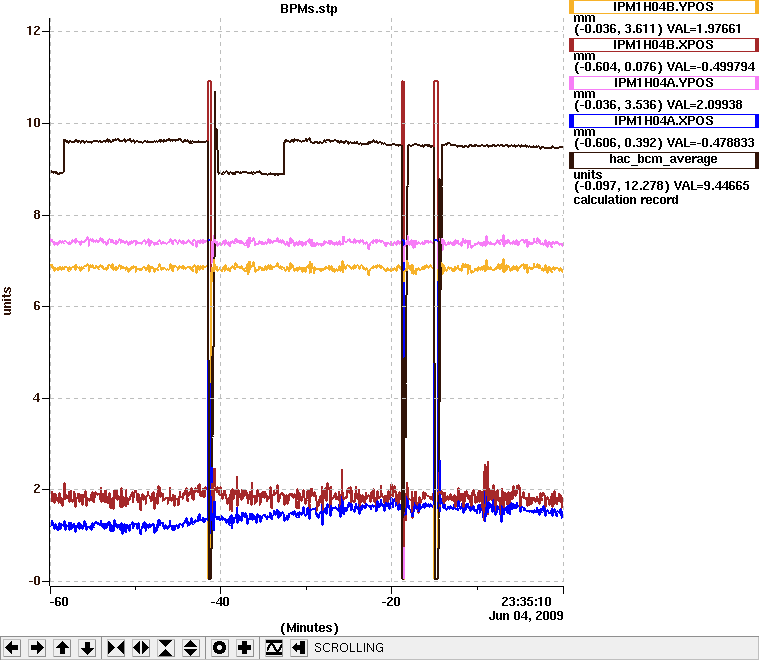759x660 pixels.
Task: Zoom in vertically with the hourglass icon
Action: tap(166, 647)
